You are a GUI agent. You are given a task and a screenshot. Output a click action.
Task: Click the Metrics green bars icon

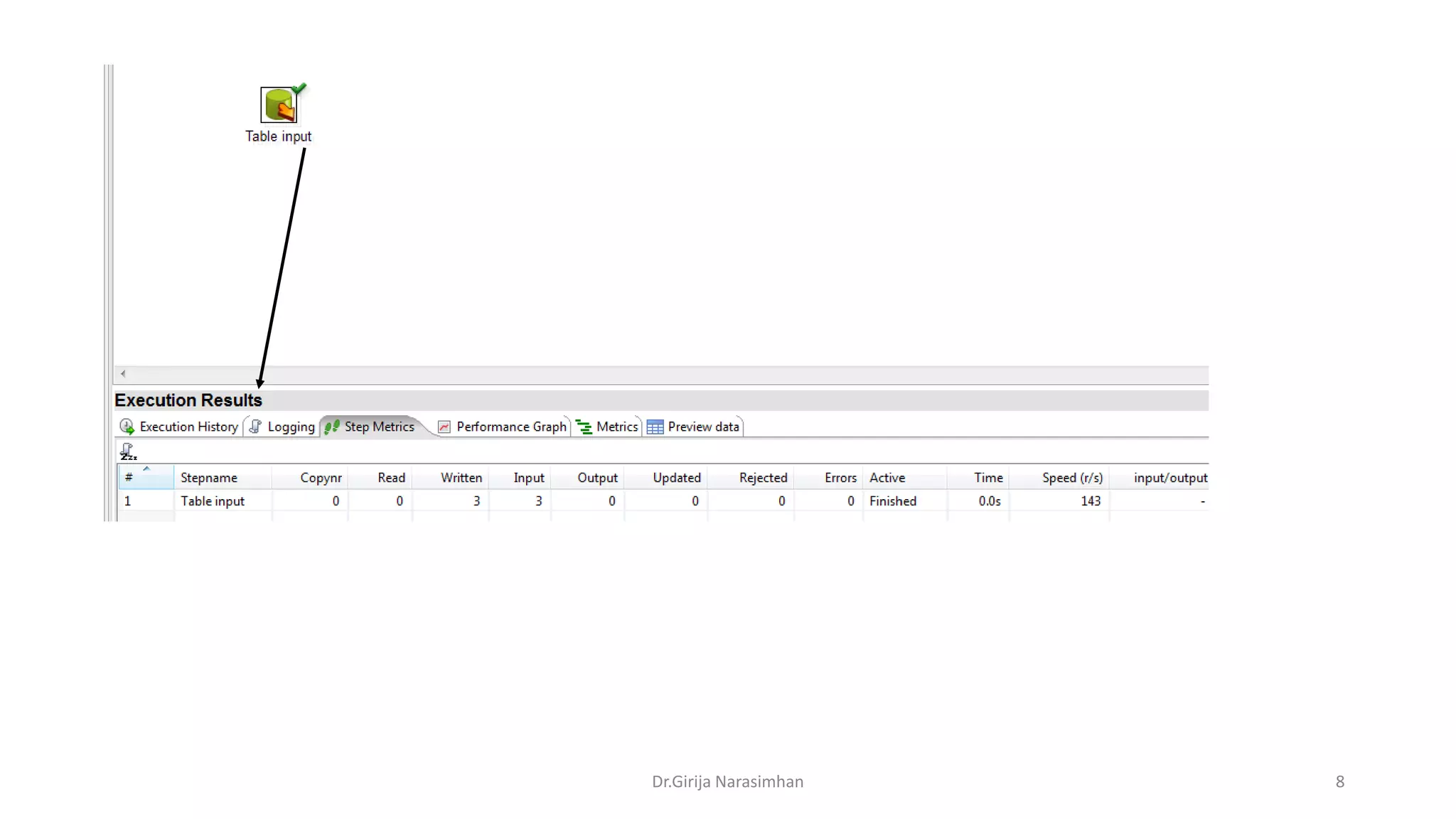coord(584,427)
